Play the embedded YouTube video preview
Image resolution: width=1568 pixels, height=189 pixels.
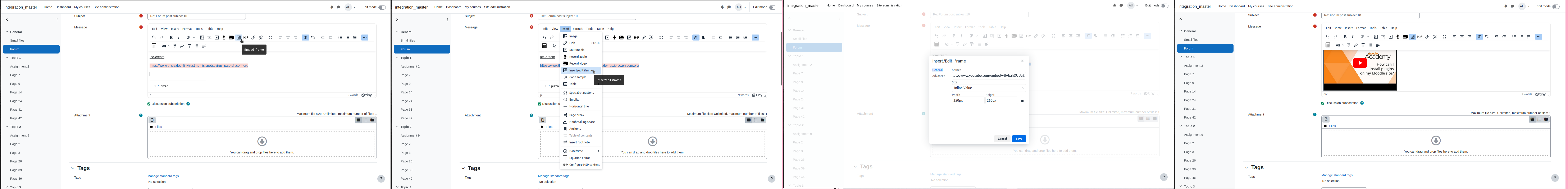[1360, 63]
